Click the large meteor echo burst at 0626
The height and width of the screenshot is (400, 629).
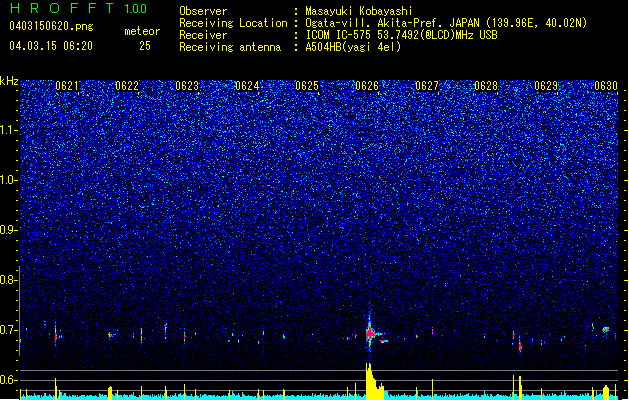click(371, 333)
